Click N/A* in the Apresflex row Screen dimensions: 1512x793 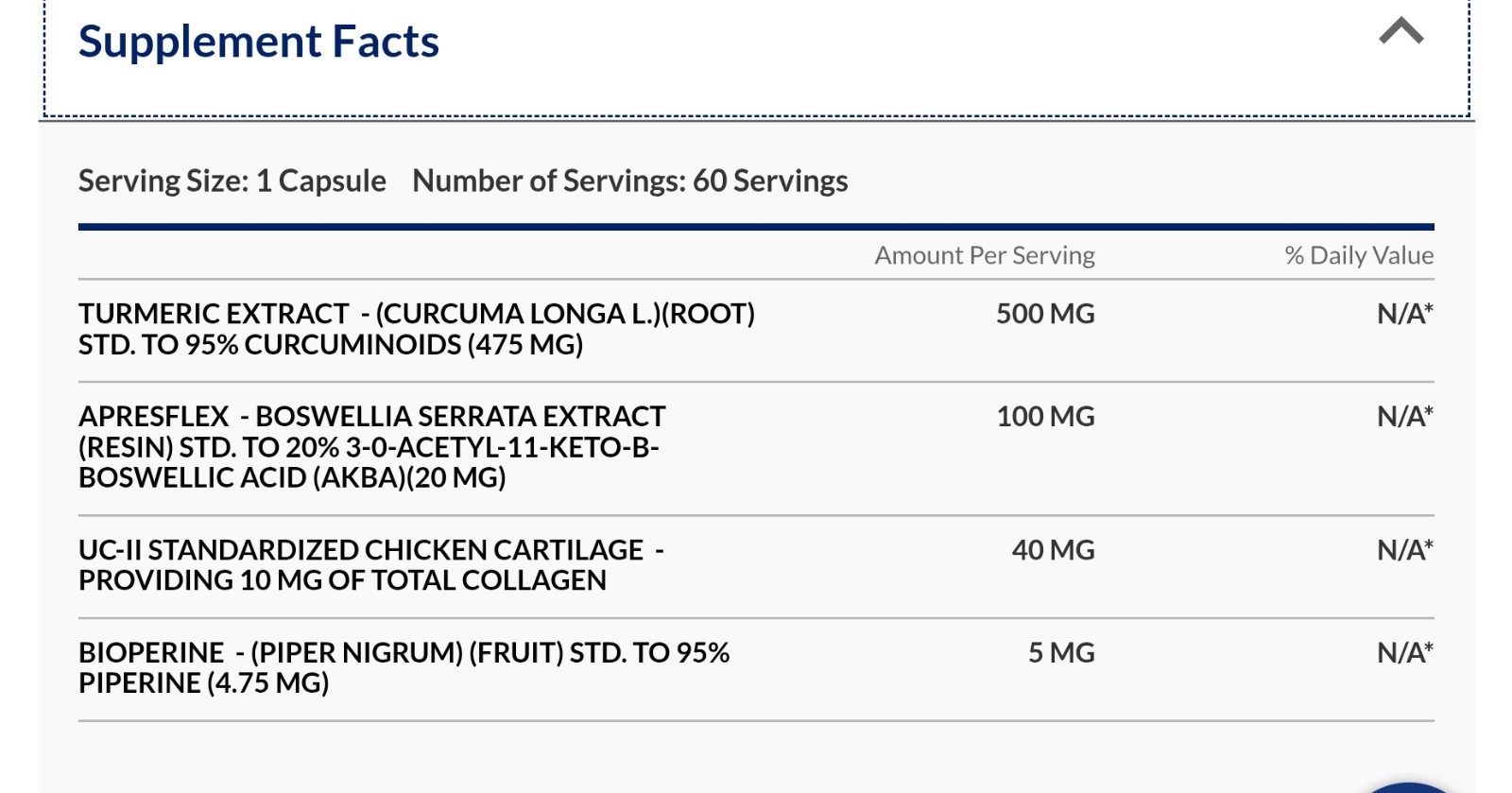point(1405,417)
